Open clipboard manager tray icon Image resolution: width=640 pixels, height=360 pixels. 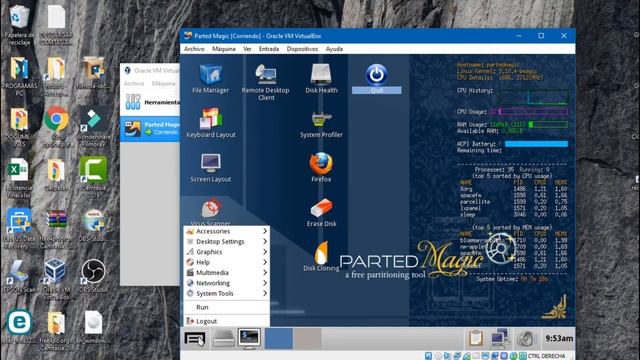coord(476,338)
